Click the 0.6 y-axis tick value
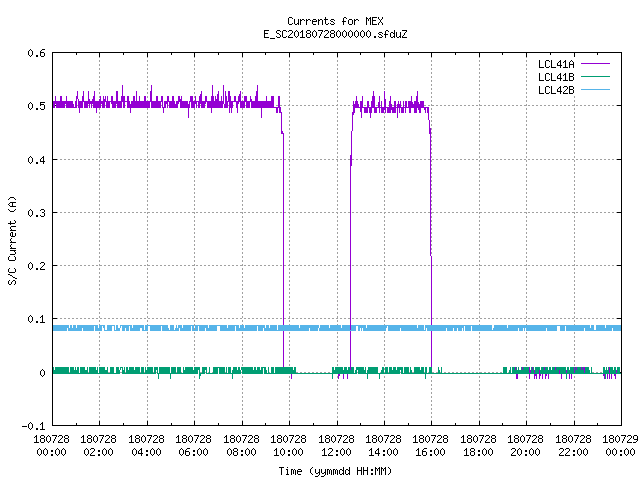The image size is (640, 480). pos(36,53)
